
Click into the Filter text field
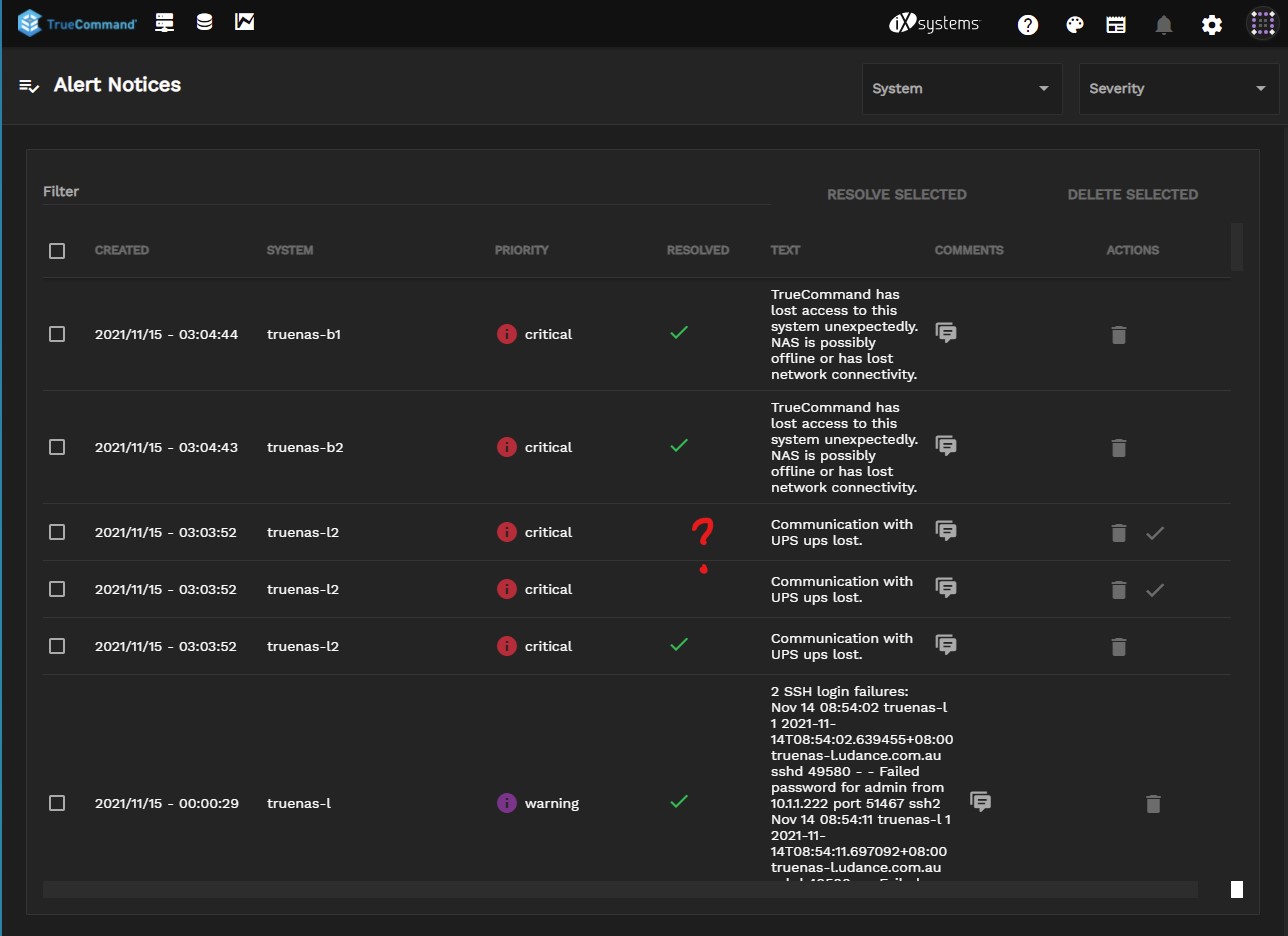click(x=406, y=191)
